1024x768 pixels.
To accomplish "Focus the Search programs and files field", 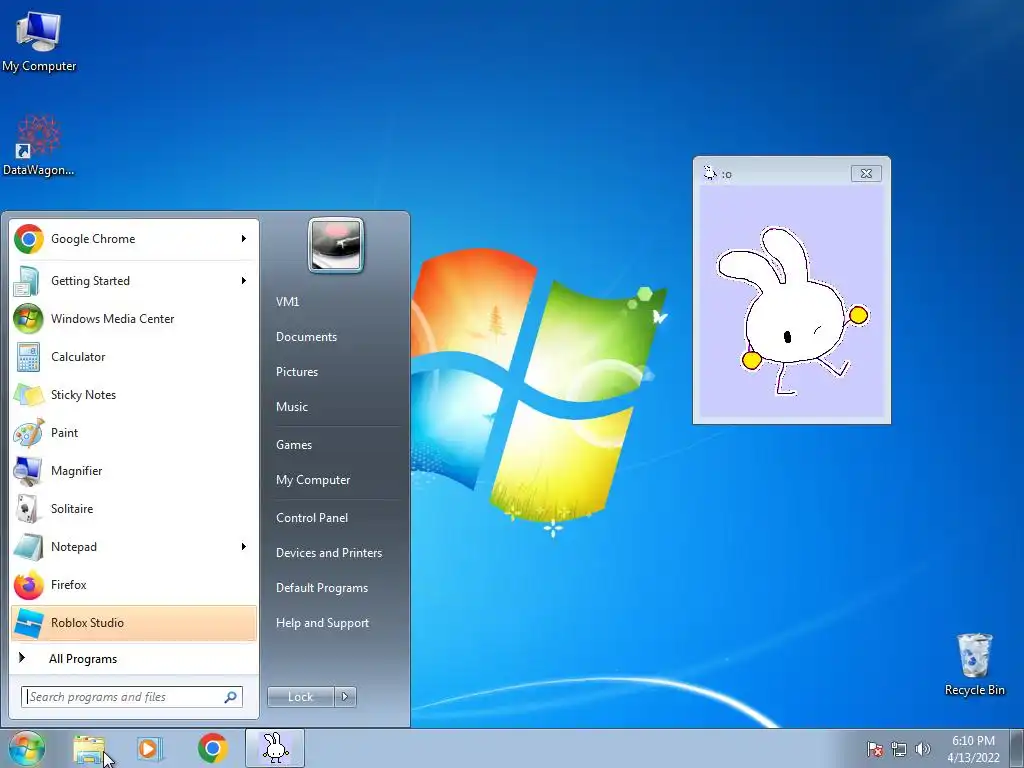I will point(132,697).
